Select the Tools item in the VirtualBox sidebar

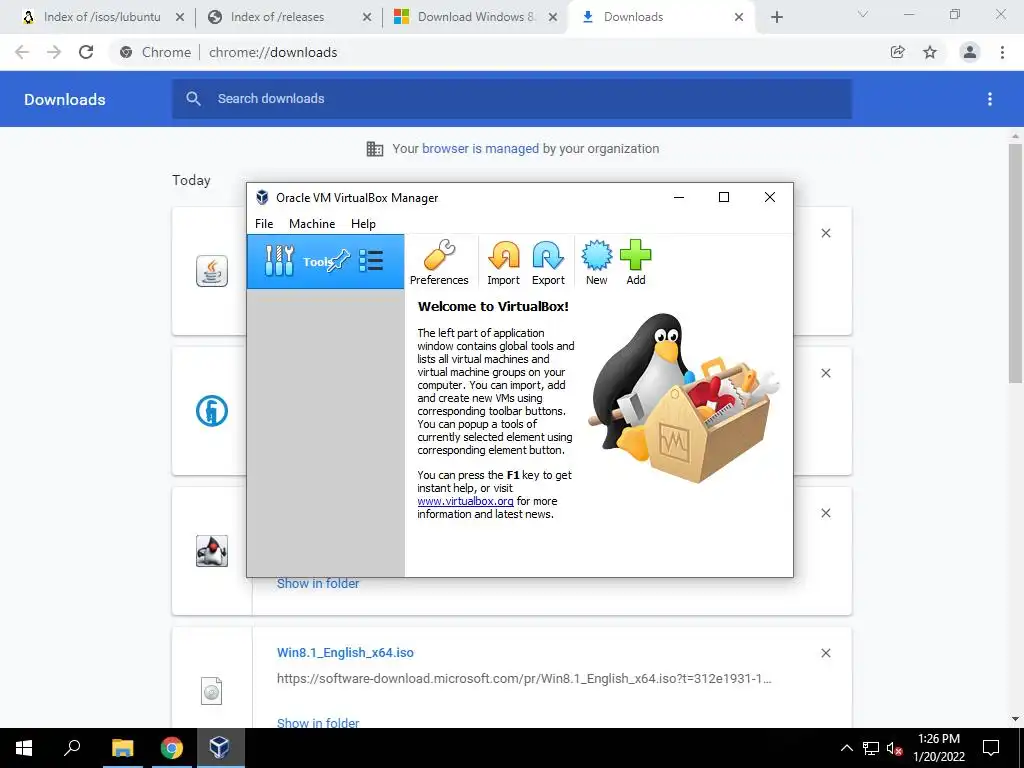click(x=325, y=261)
